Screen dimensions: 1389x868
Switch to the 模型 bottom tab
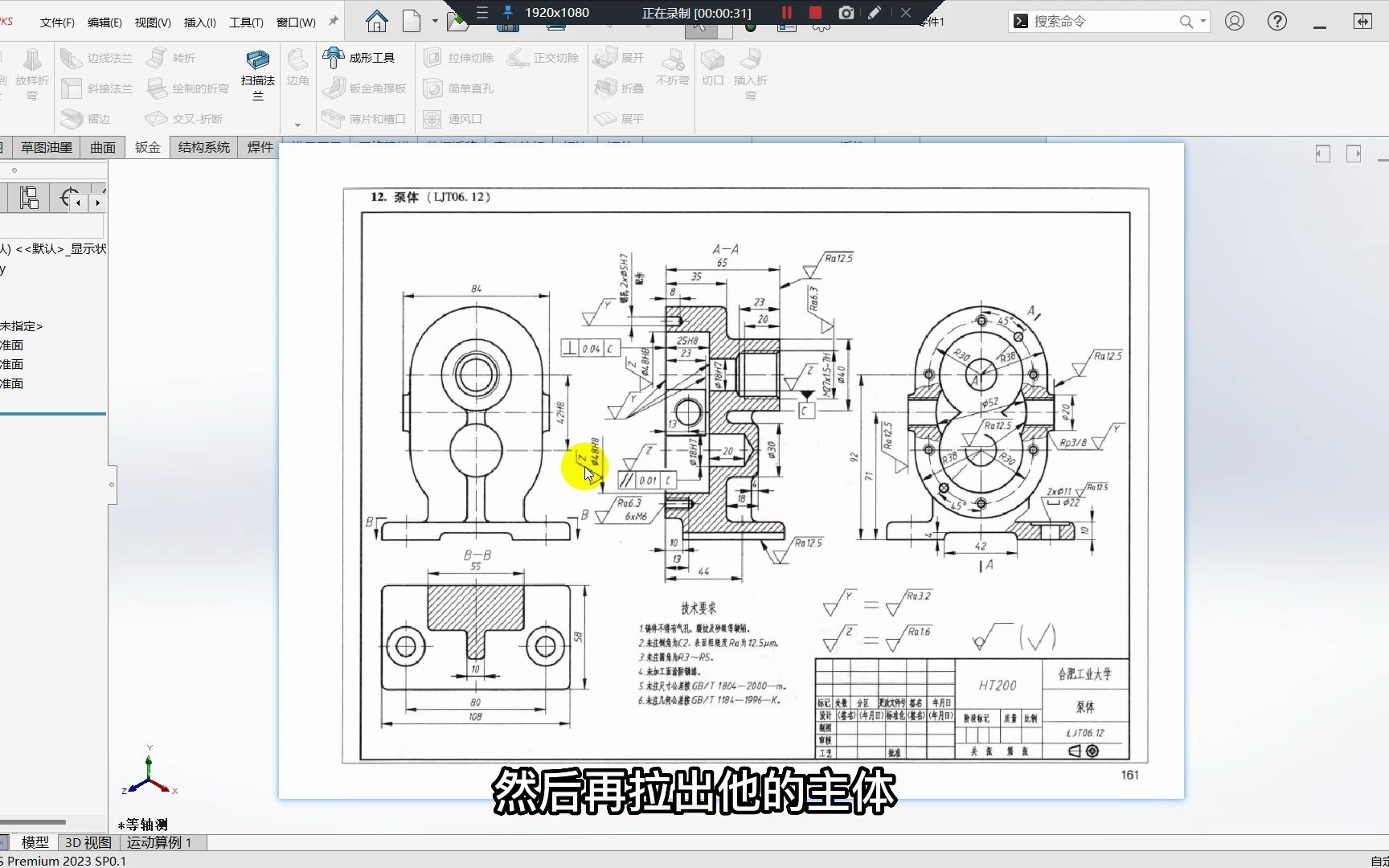pos(35,842)
